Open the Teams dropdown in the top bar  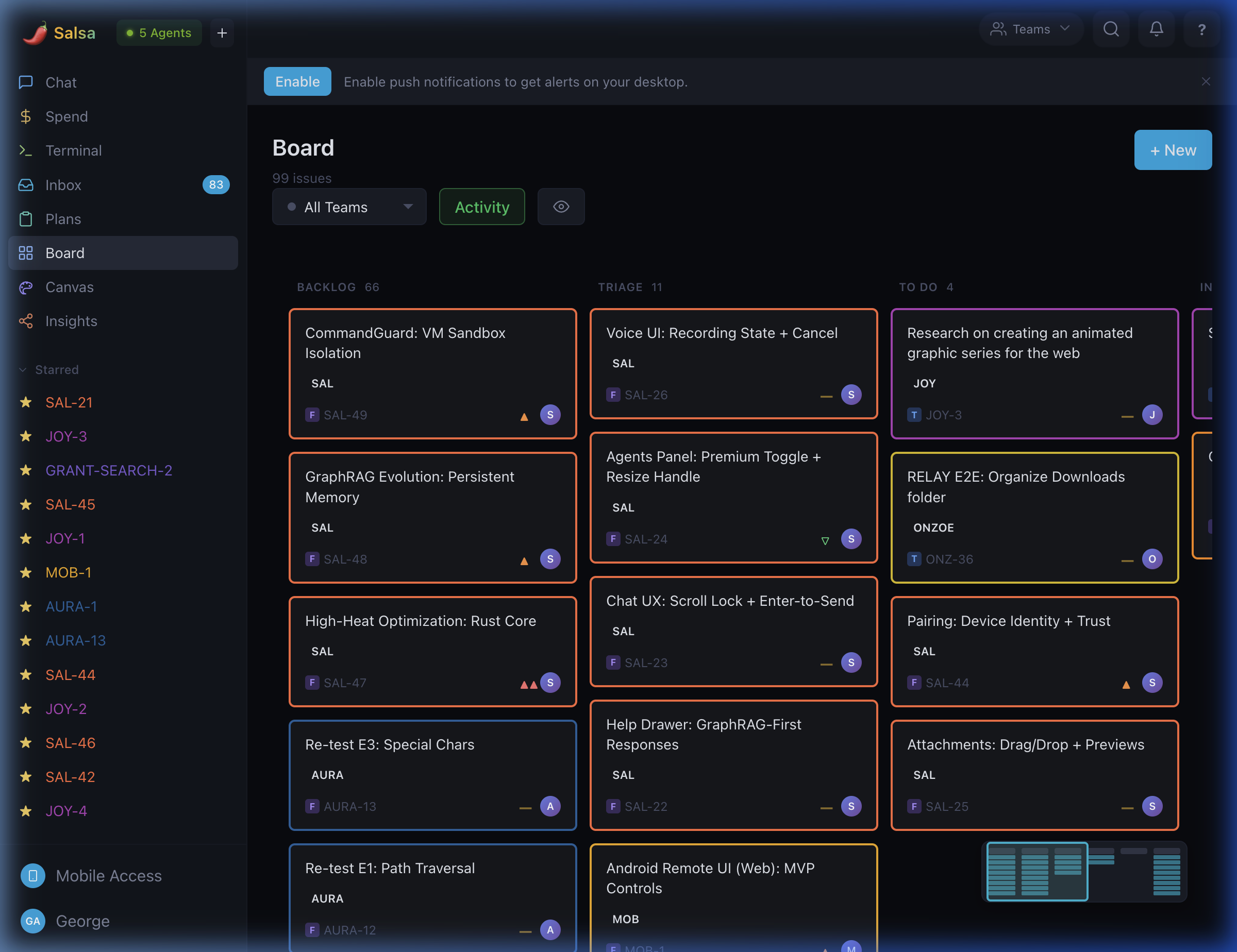[x=1031, y=29]
